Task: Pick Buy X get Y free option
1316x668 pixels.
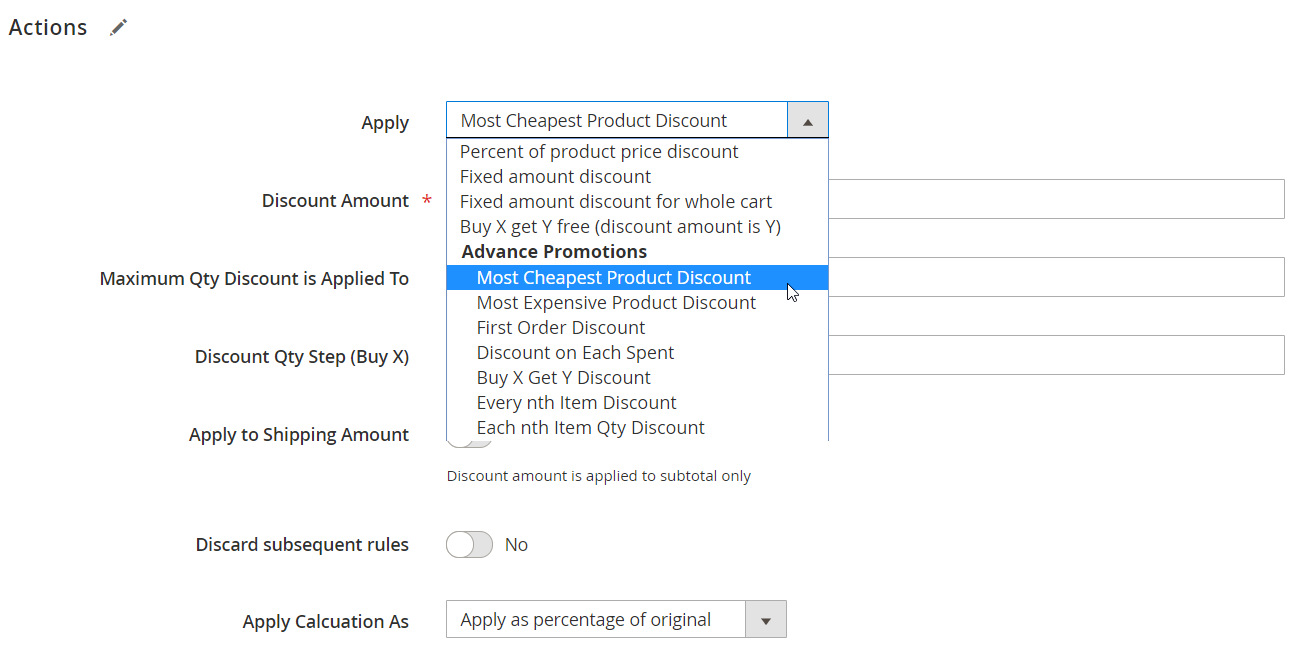Action: click(620, 227)
